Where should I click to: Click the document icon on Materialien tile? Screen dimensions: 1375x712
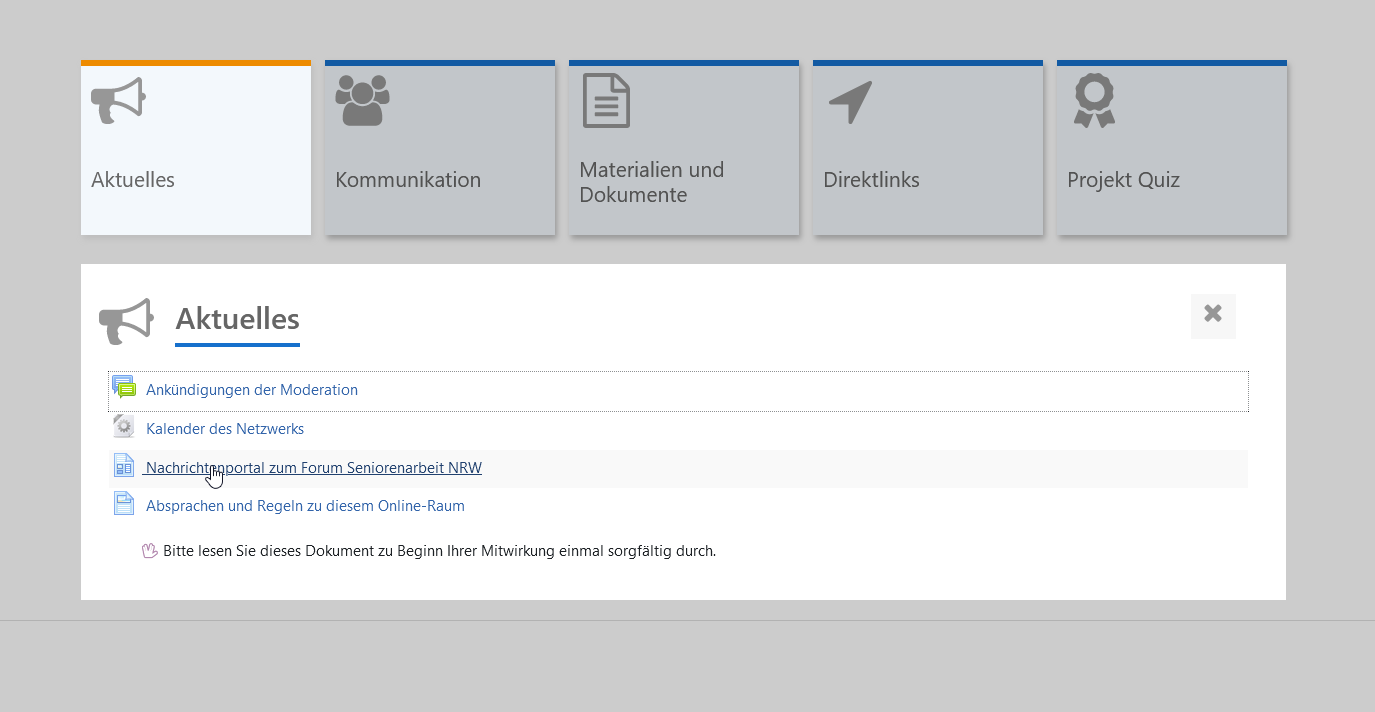point(606,101)
